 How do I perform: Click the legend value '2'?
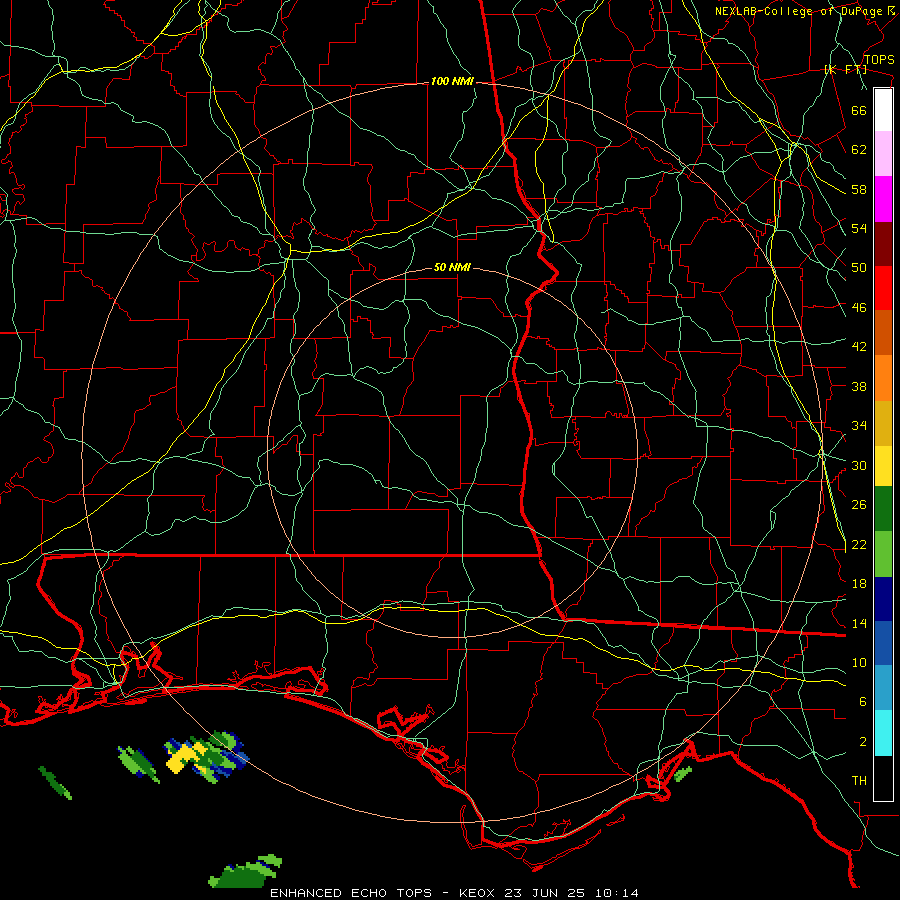[x=863, y=742]
